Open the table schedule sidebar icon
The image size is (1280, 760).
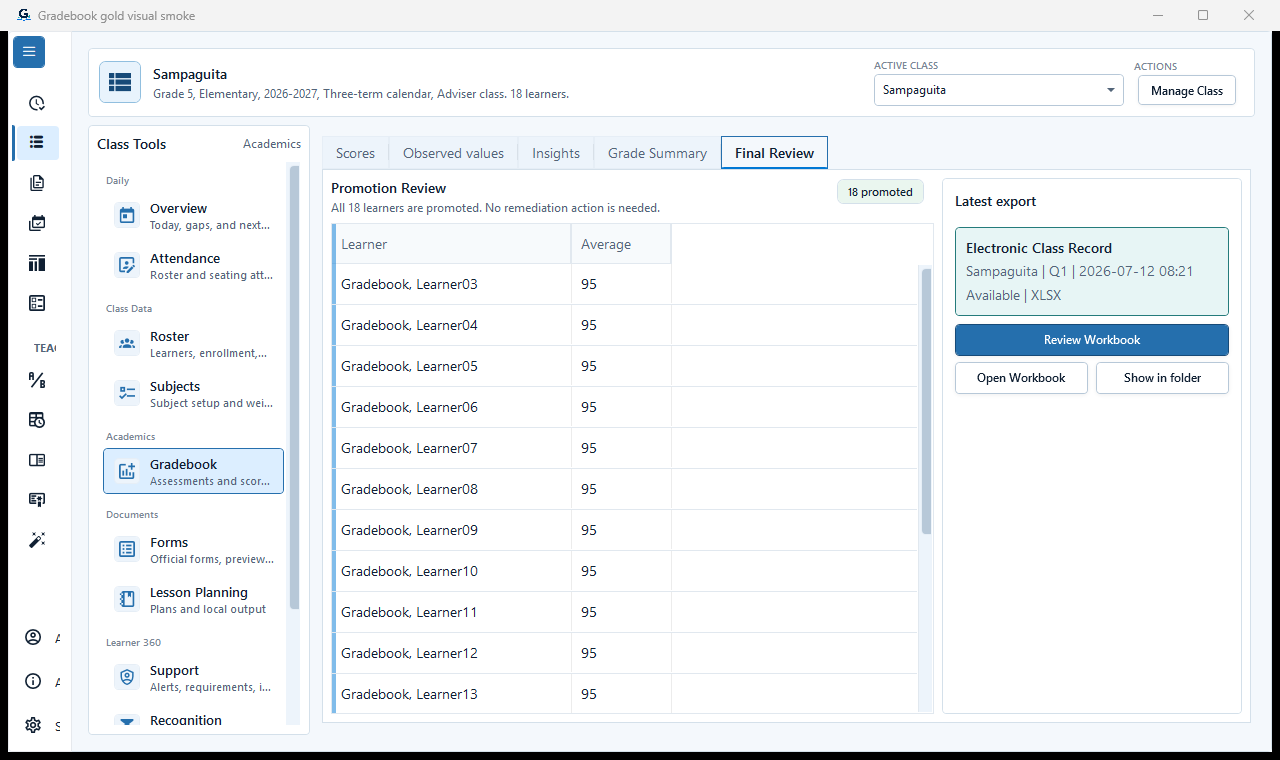coord(37,420)
